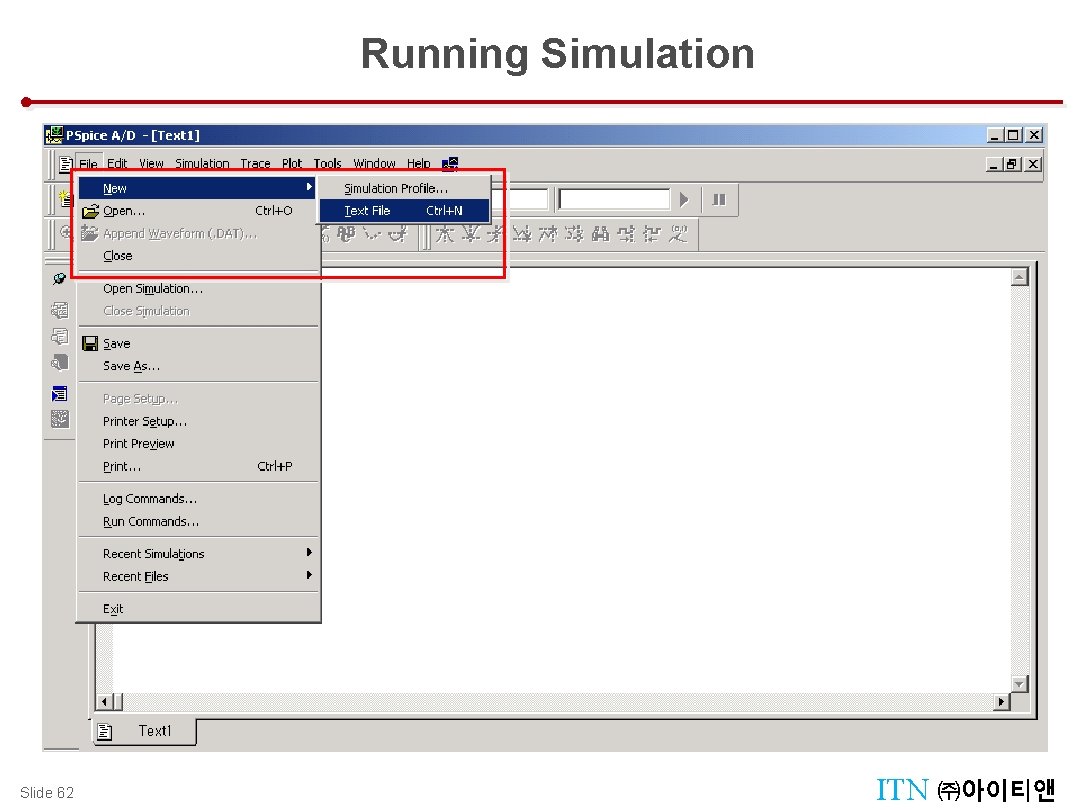
Task: Expand the Recent Simulations submenu arrow
Action: coord(309,552)
